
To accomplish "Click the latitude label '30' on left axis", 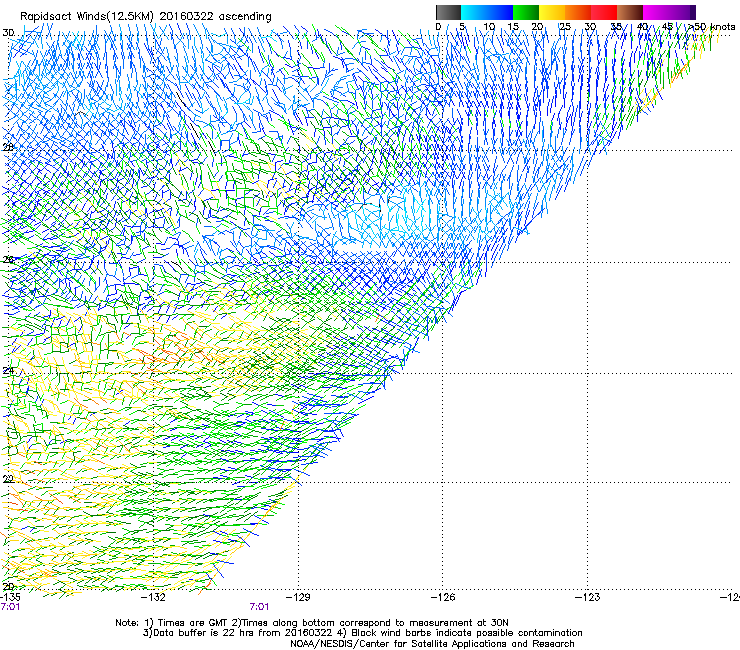I will point(8,33).
